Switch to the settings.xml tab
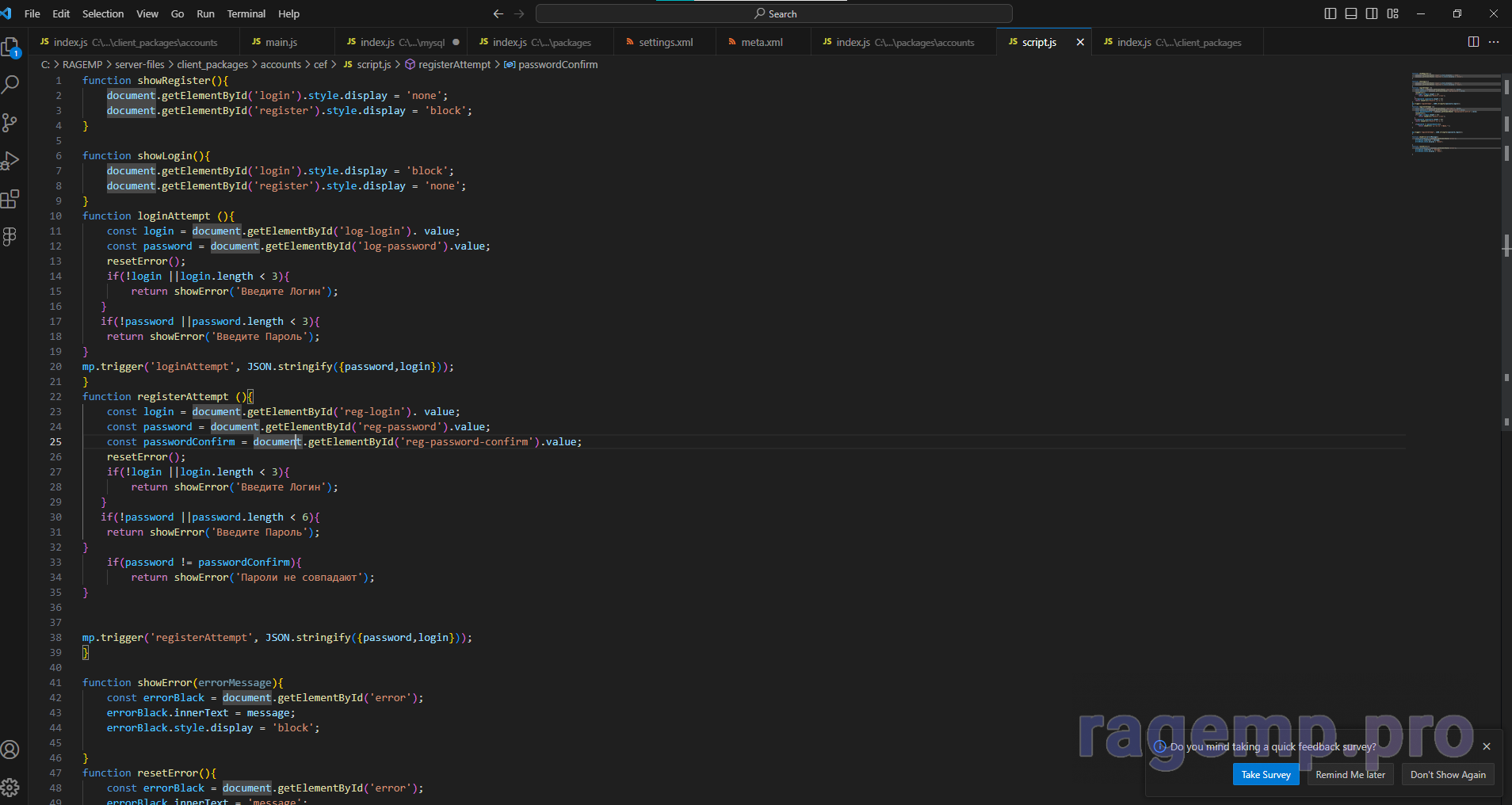Viewport: 1512px width, 805px height. click(x=666, y=43)
